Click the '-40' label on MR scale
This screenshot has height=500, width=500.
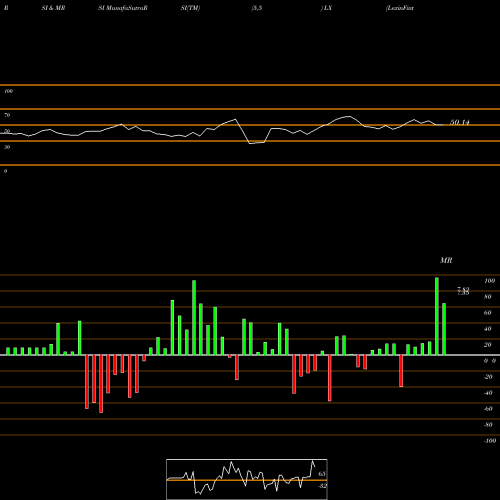[x=488, y=393]
